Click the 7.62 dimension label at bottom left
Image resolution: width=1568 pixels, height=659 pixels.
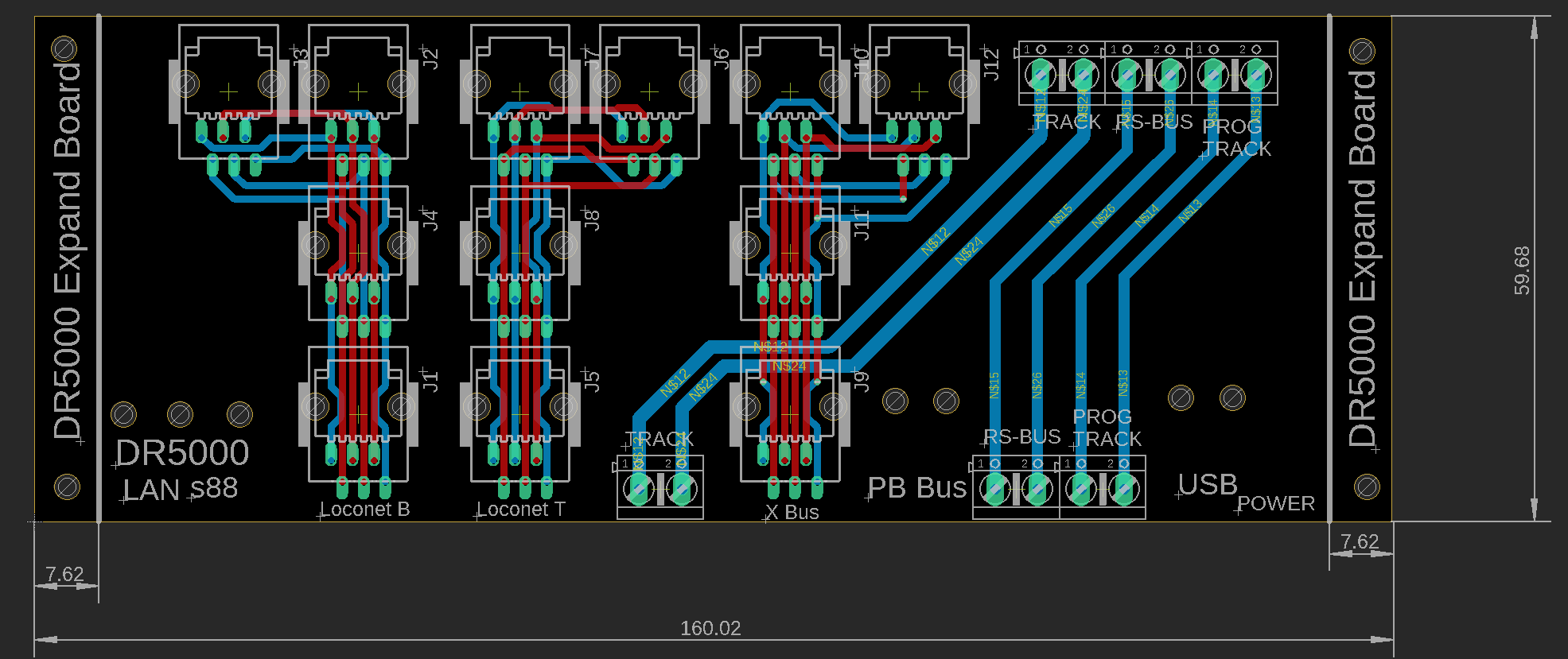click(64, 574)
